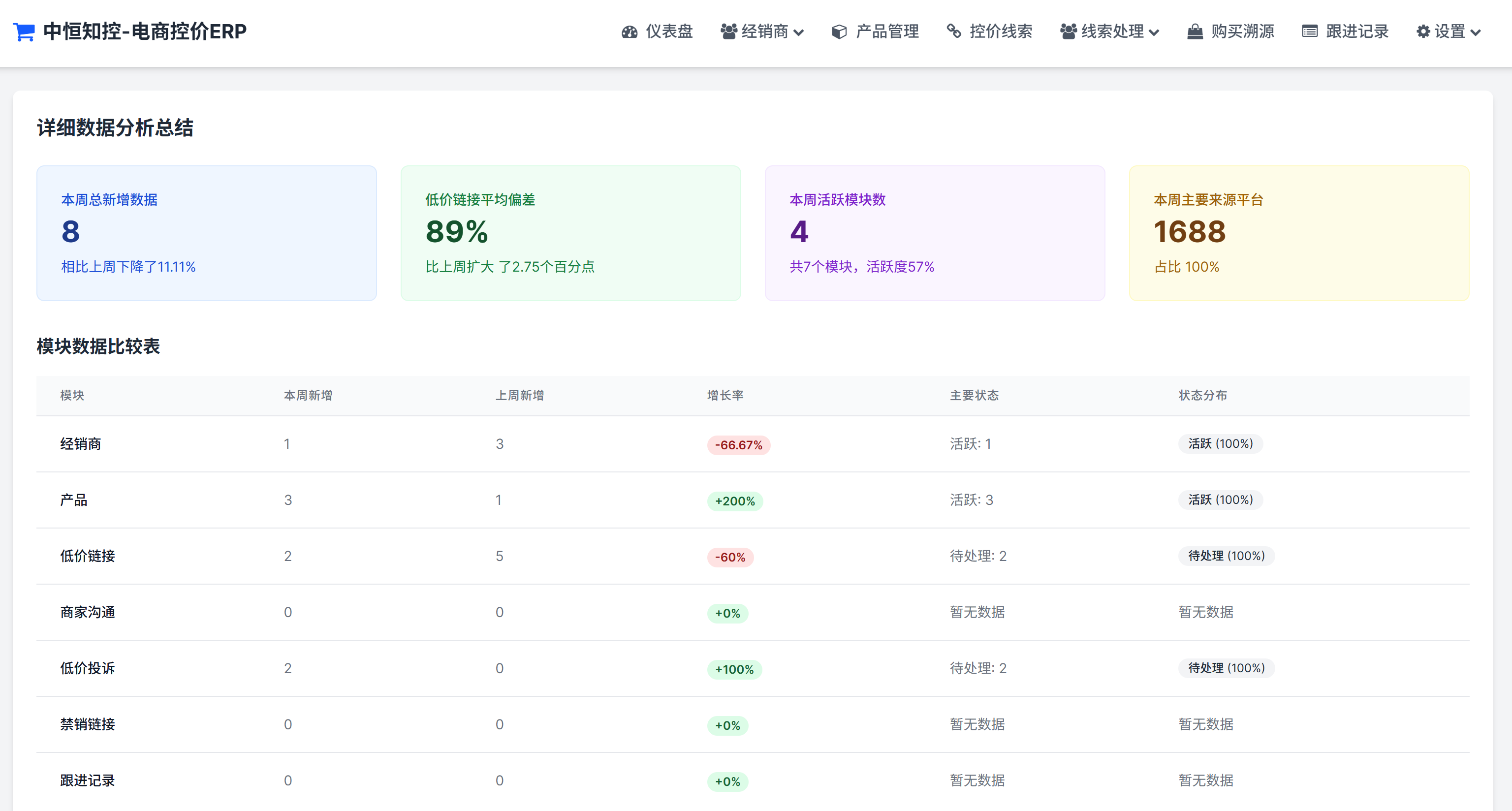
Task: Expand the 经销商 dropdown chevron
Action: coord(798,33)
